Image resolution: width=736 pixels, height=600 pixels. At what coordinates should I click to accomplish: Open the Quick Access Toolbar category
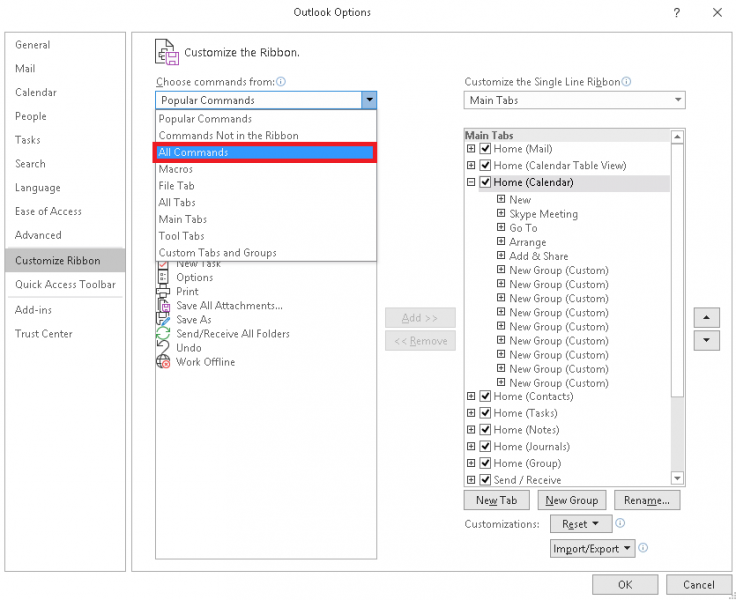coord(65,285)
